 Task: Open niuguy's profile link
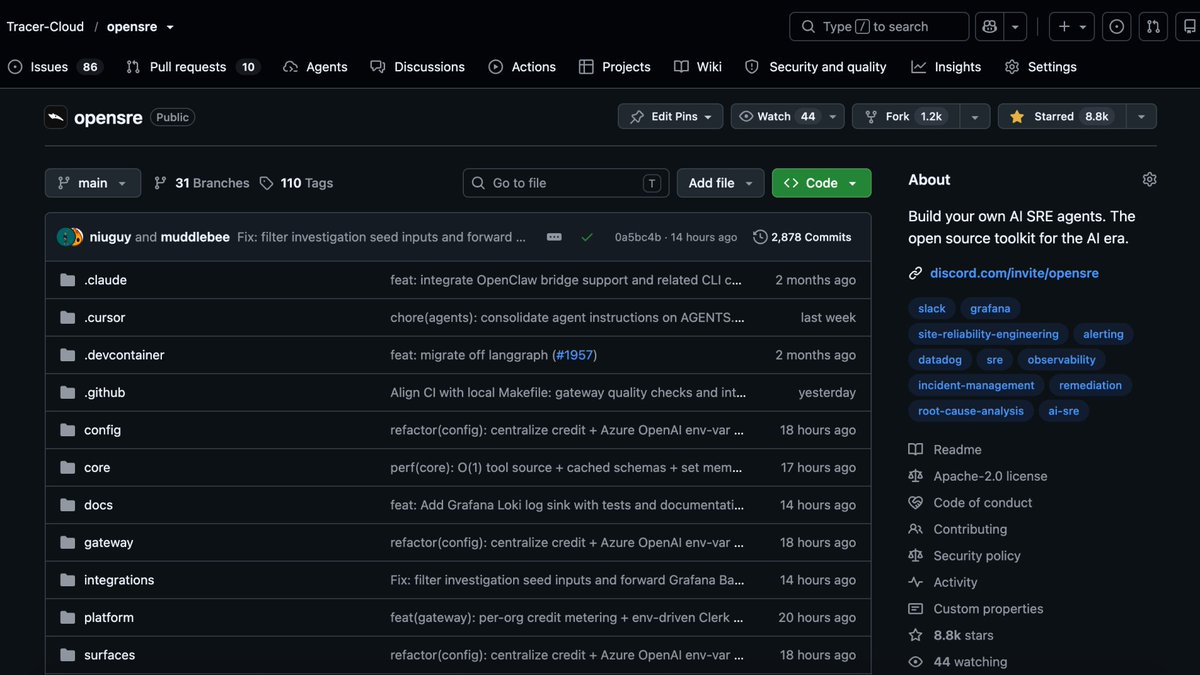point(110,237)
